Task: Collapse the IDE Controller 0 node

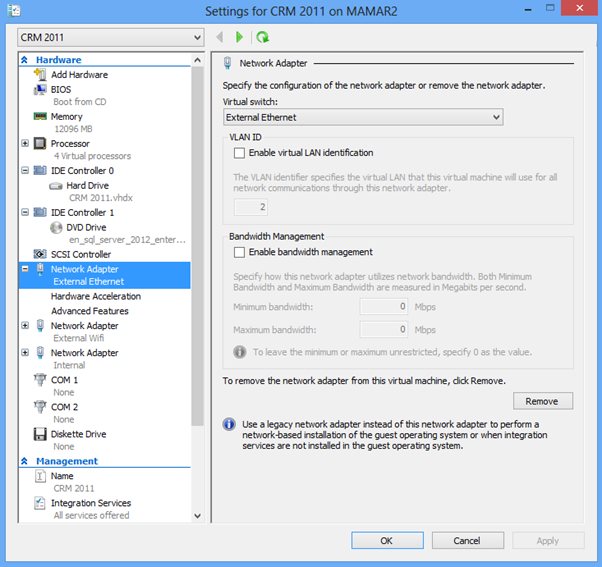Action: (x=25, y=171)
